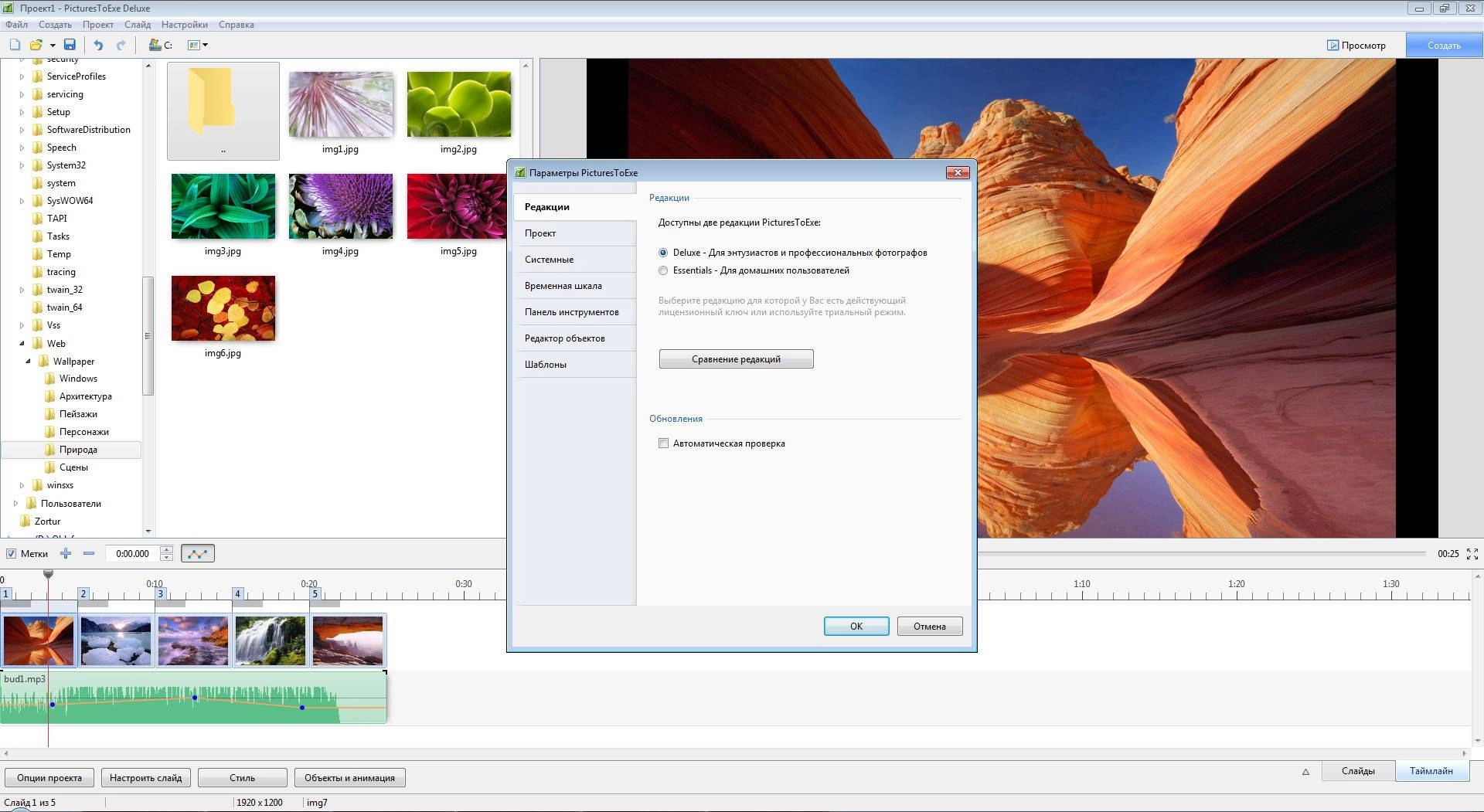Click the triangle icon beside Слайды

1305,771
